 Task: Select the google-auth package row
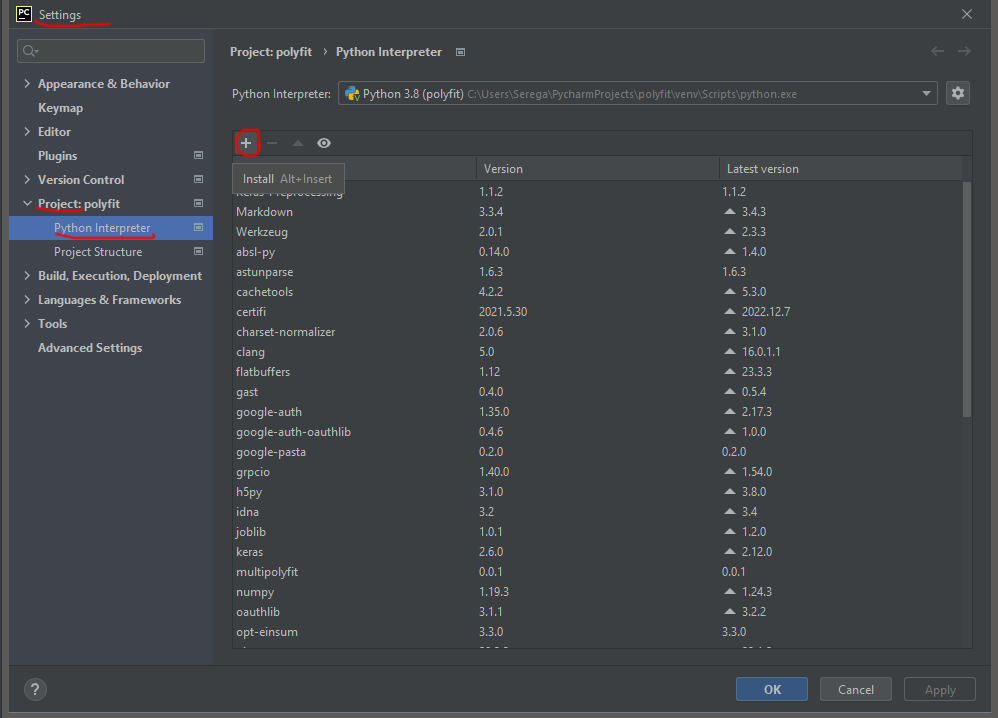point(598,412)
